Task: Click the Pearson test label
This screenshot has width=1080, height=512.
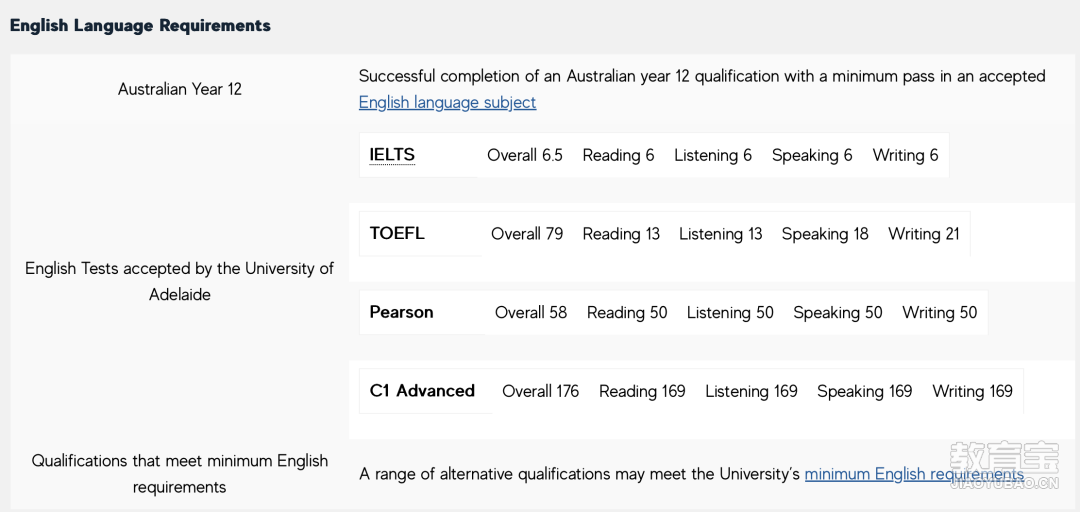Action: click(402, 312)
